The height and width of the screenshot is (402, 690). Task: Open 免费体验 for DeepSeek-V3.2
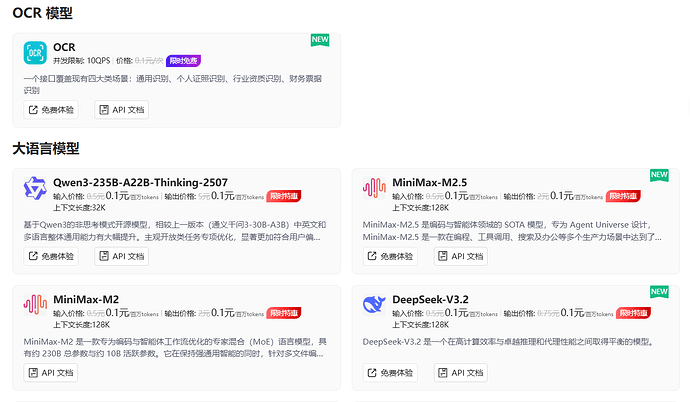[390, 373]
